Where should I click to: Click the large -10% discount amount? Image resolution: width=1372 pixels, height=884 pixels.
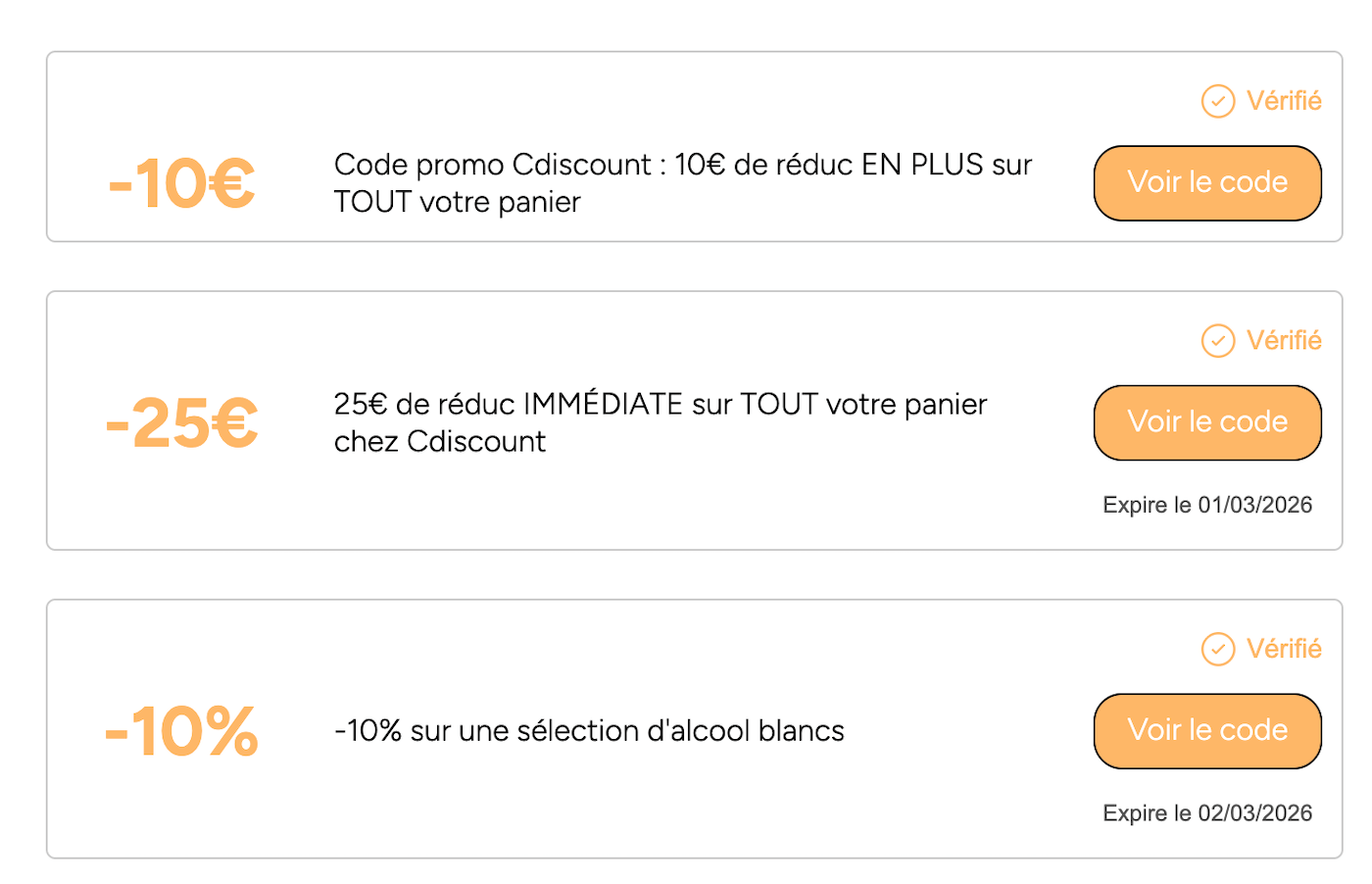tap(181, 731)
